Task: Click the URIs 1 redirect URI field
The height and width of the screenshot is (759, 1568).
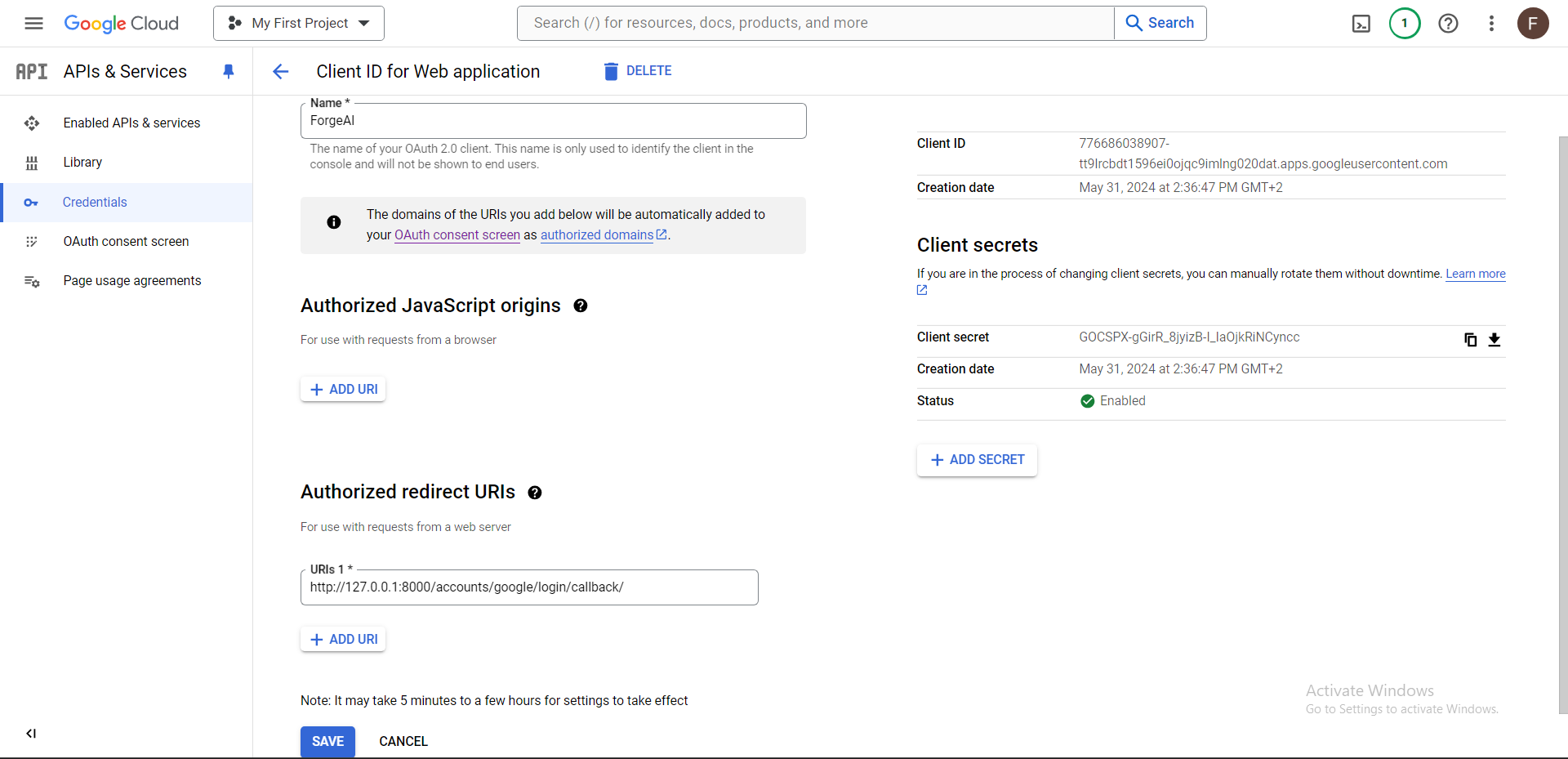Action: [529, 587]
